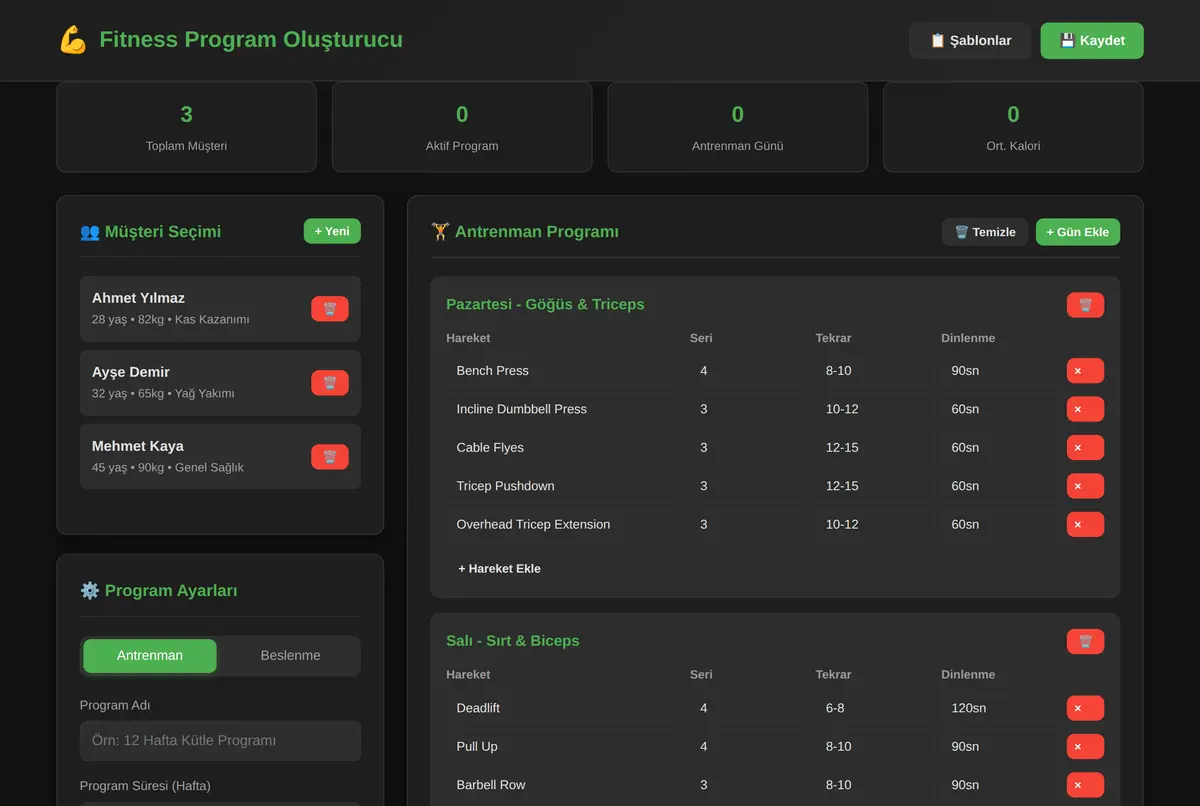Remove Barbell Row exercise
Image resolution: width=1200 pixels, height=806 pixels.
[1085, 785]
